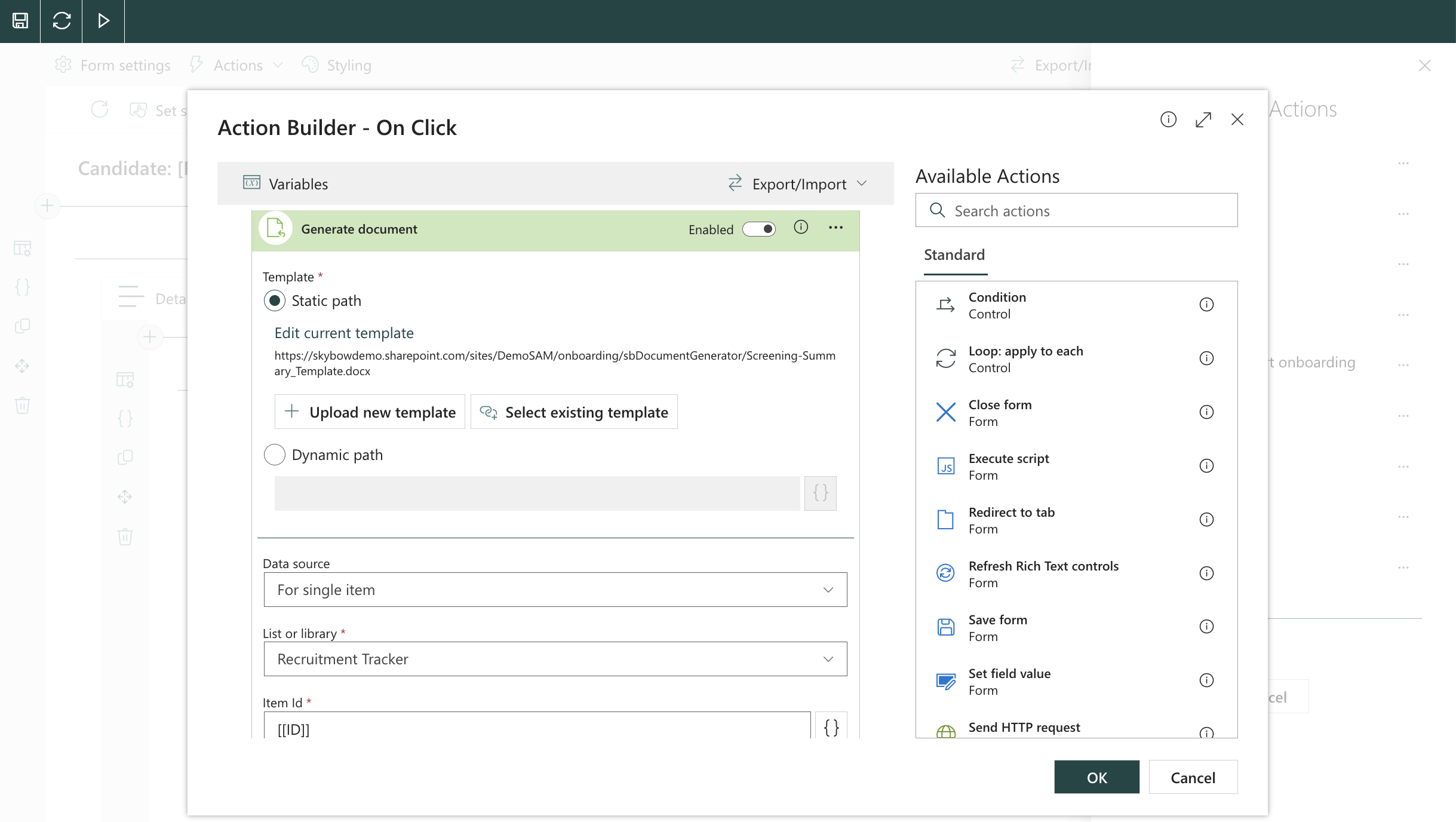Screen dimensions: 1456x822
Task: Add the Loop: apply to each action
Action: tap(1076, 359)
